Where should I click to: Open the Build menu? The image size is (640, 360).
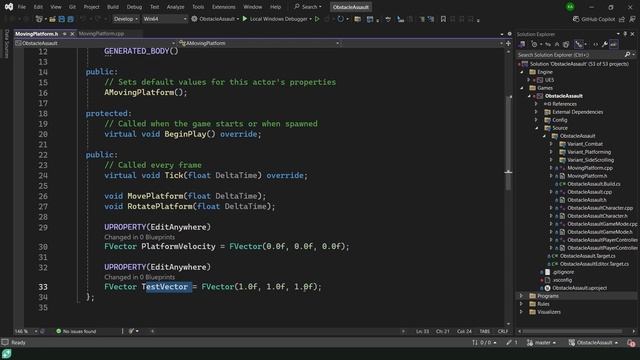click(x=113, y=7)
